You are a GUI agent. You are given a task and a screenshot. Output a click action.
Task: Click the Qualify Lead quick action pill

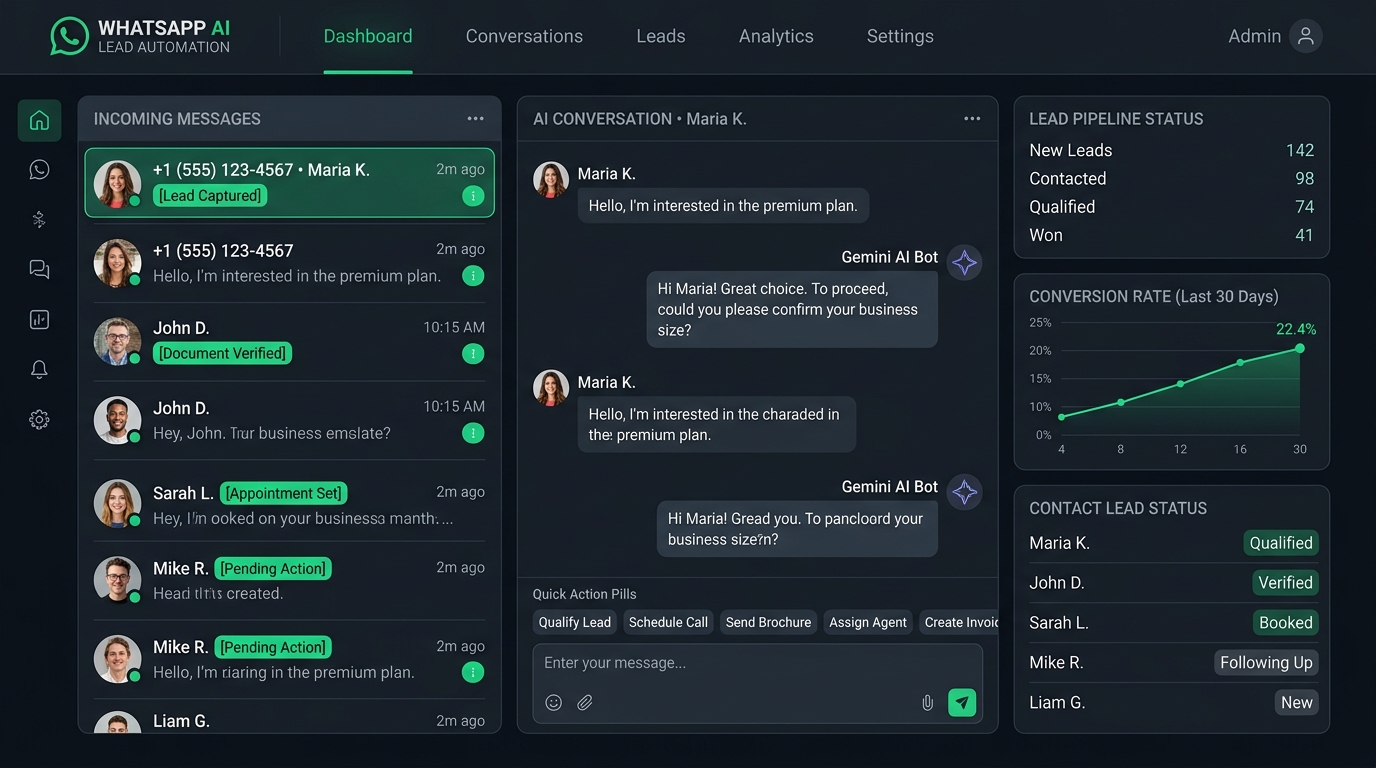(575, 622)
